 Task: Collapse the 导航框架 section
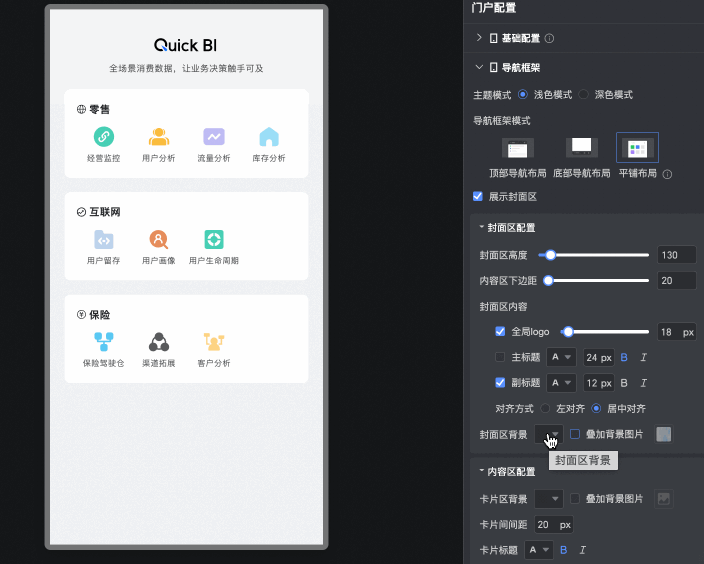479,67
